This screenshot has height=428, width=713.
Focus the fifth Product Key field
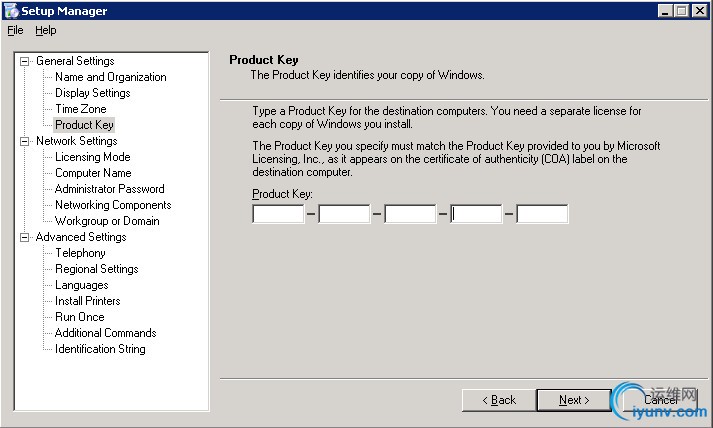tap(542, 213)
